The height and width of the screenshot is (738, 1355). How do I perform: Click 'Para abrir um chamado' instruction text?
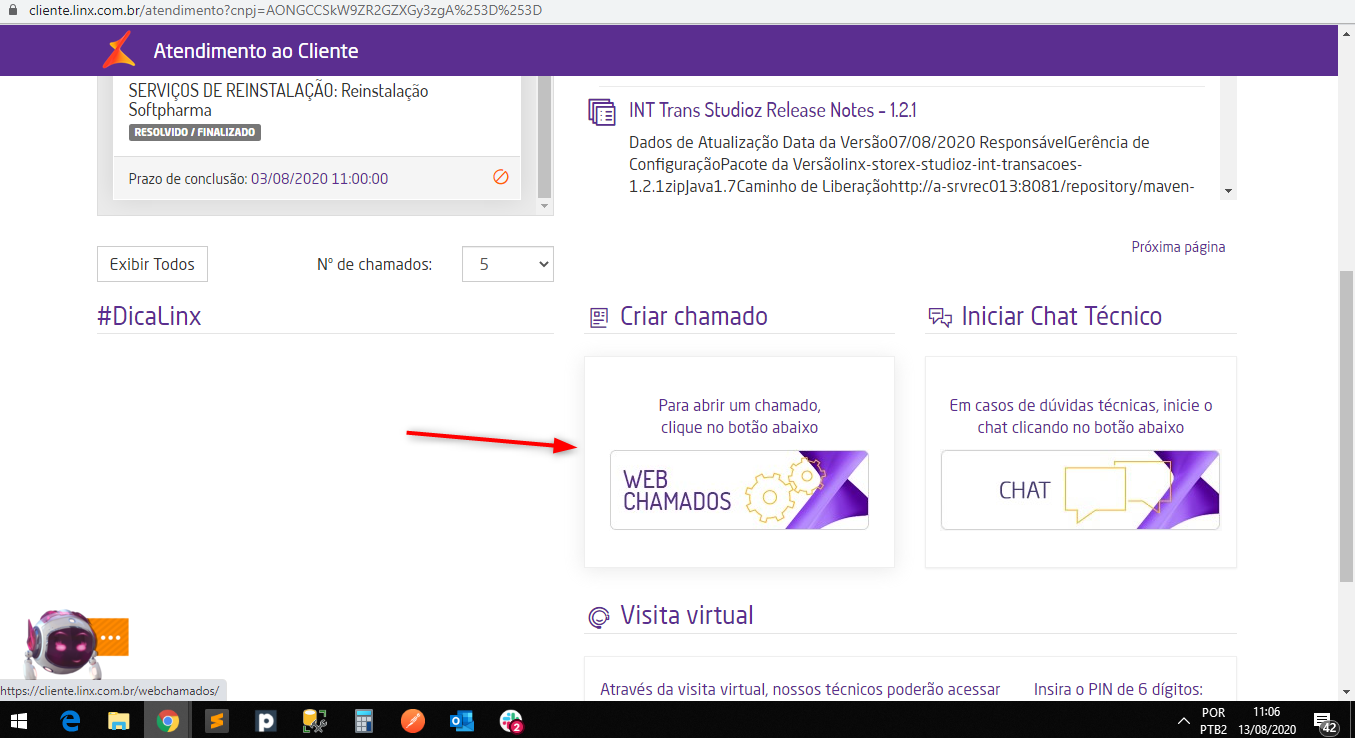click(739, 416)
